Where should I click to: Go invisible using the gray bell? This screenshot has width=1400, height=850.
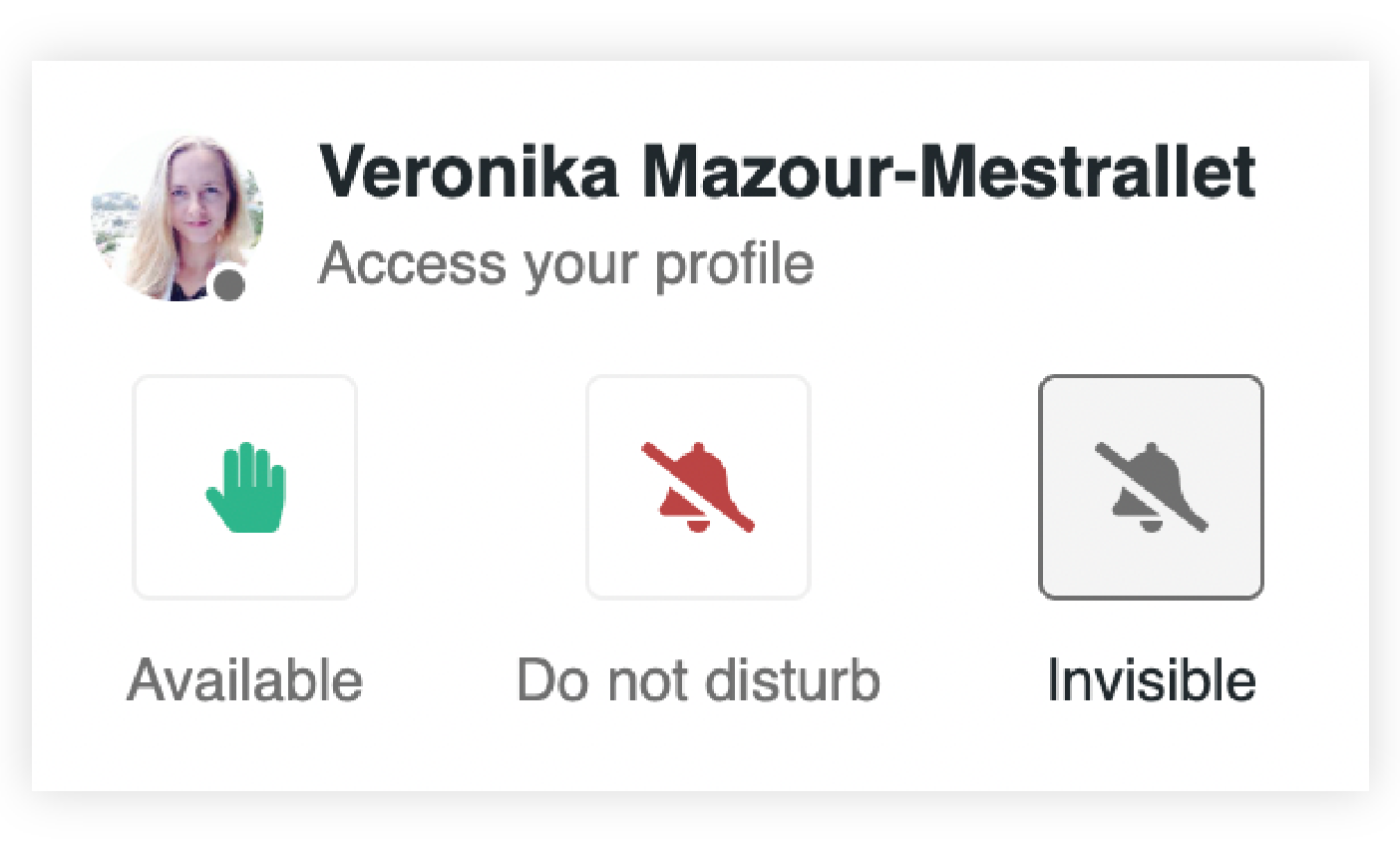point(1151,487)
